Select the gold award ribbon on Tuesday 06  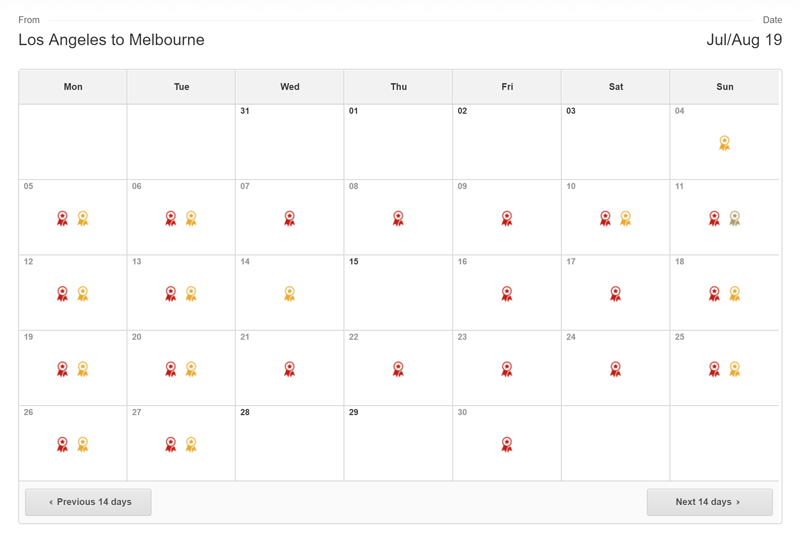coord(191,218)
